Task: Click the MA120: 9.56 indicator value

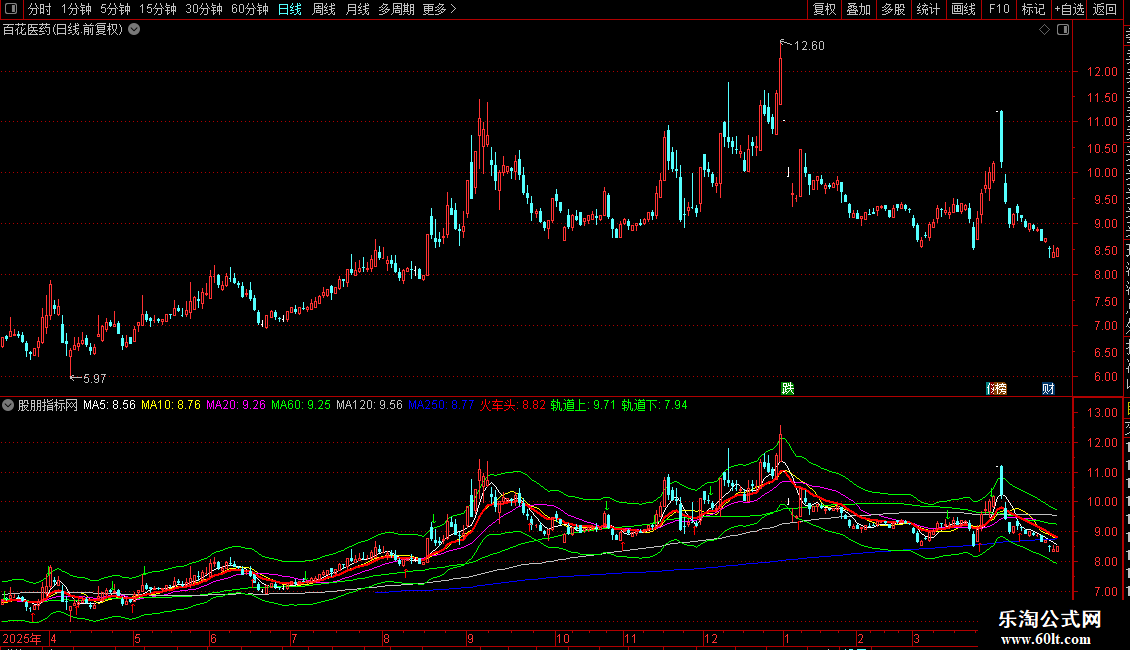Action: coord(369,405)
